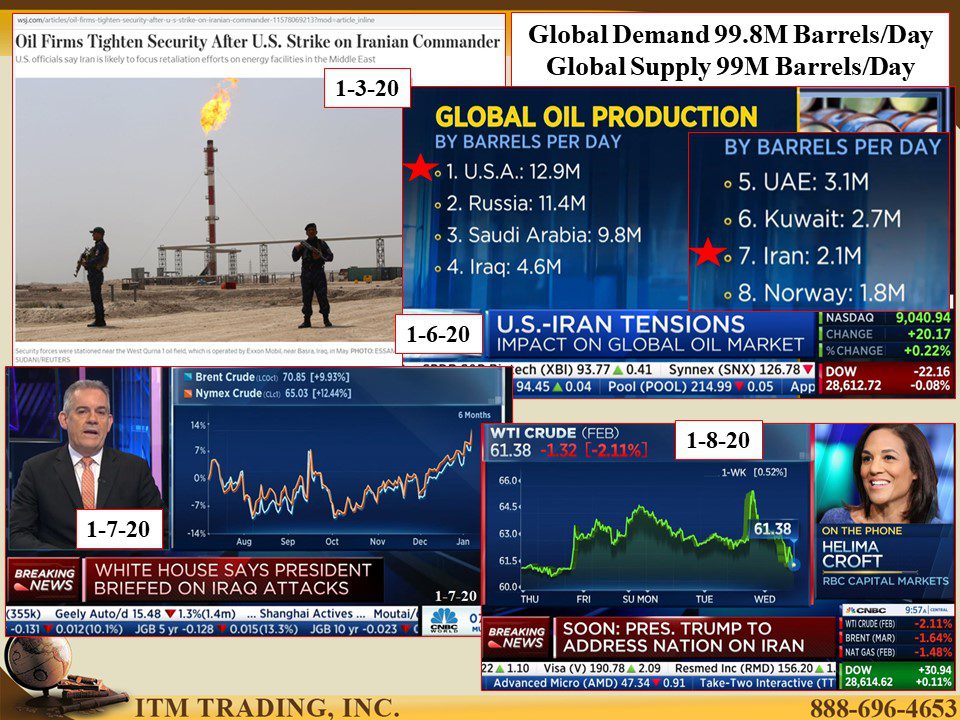Click the Pool (POOL) 214.99 ticker
Viewport: 960px width, 720px height.
(x=692, y=386)
